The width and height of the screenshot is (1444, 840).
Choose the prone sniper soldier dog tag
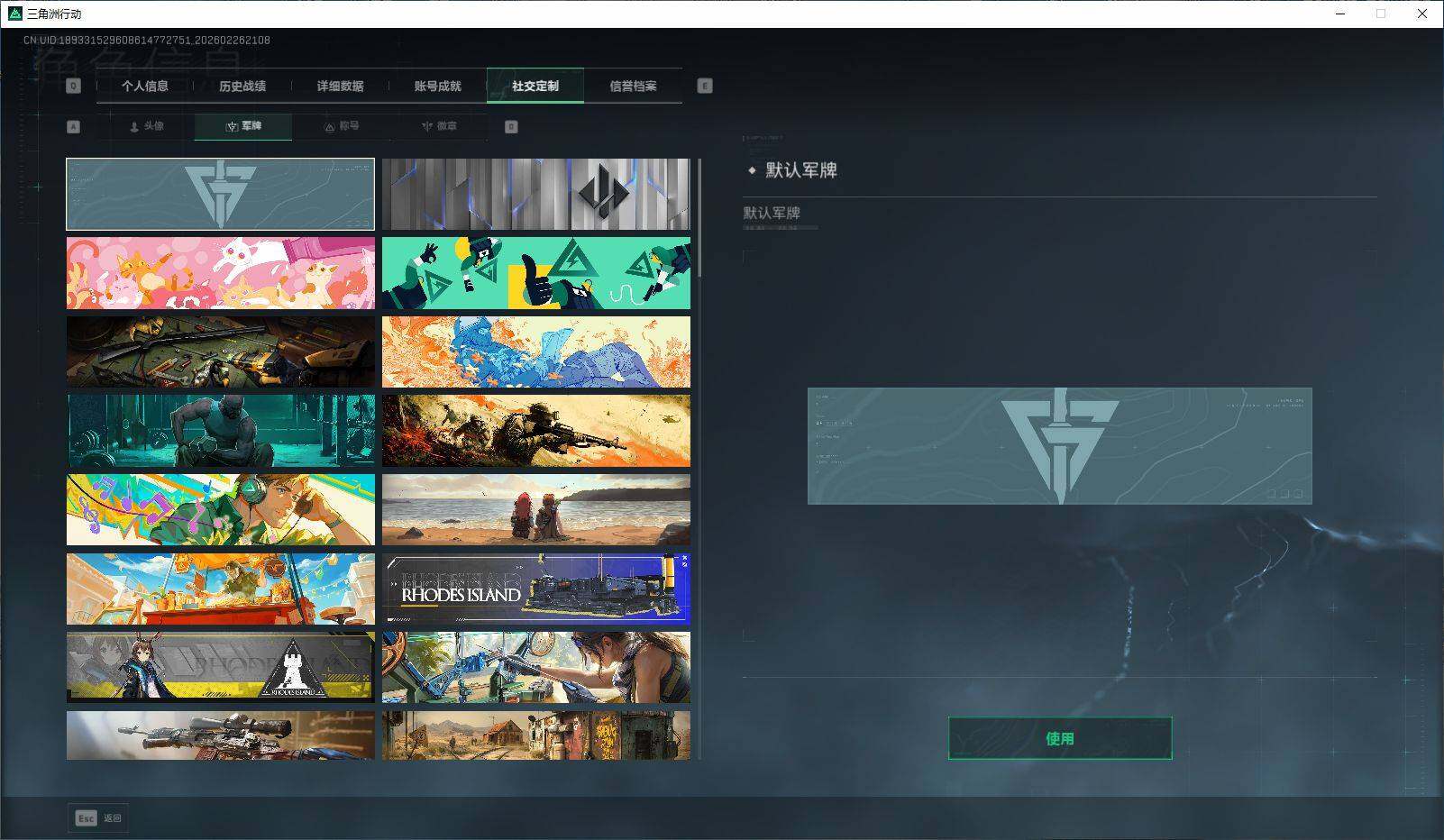click(x=536, y=431)
